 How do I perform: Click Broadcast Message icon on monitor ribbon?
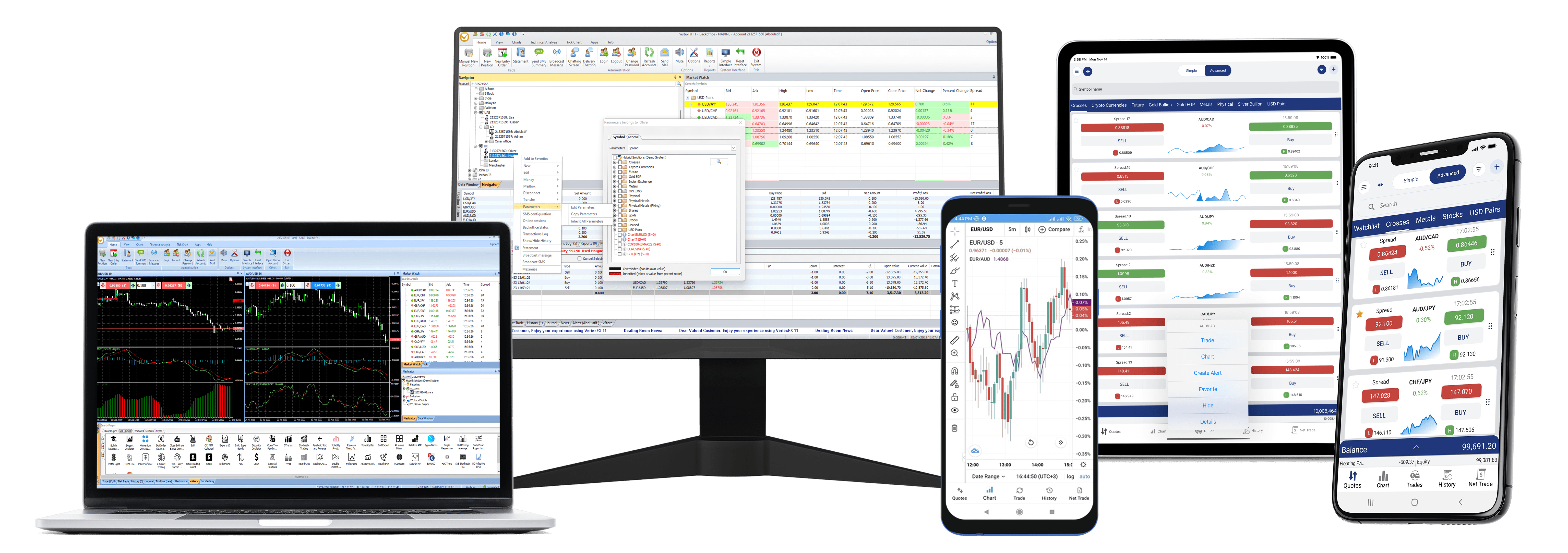click(x=556, y=53)
